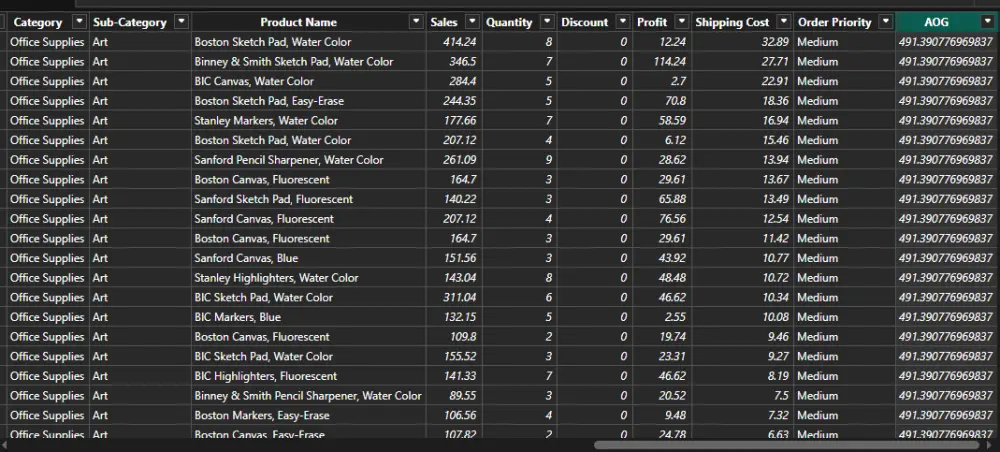Select the Product Name header cell
The image size is (1000, 452).
(x=298, y=22)
